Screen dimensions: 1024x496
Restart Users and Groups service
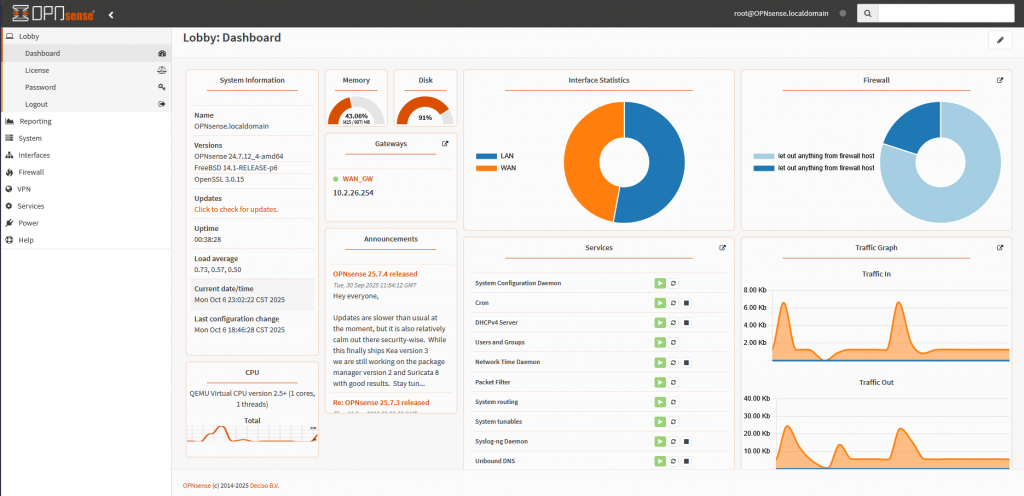(673, 342)
